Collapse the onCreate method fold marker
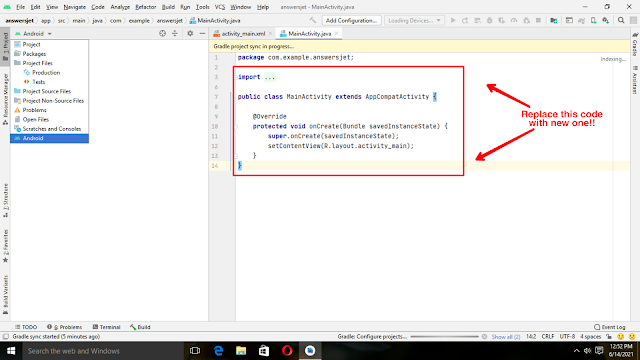 236,126
